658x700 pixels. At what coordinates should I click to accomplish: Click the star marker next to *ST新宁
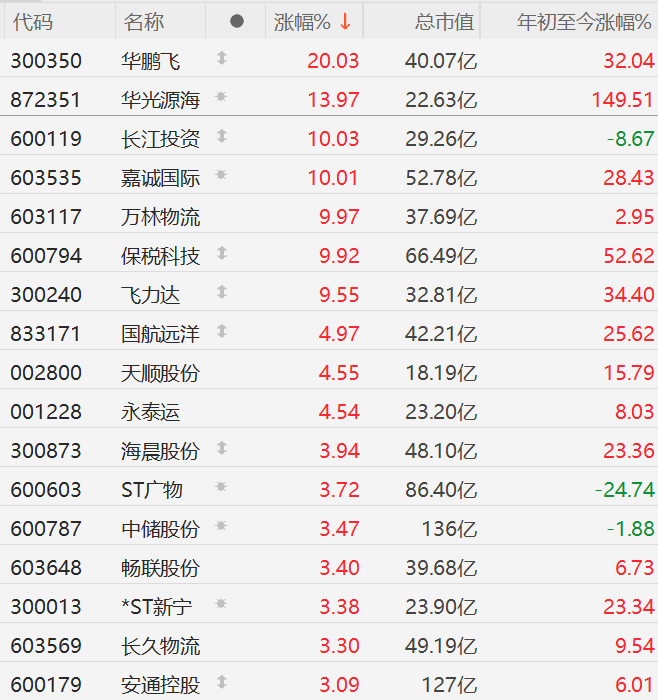click(x=221, y=604)
